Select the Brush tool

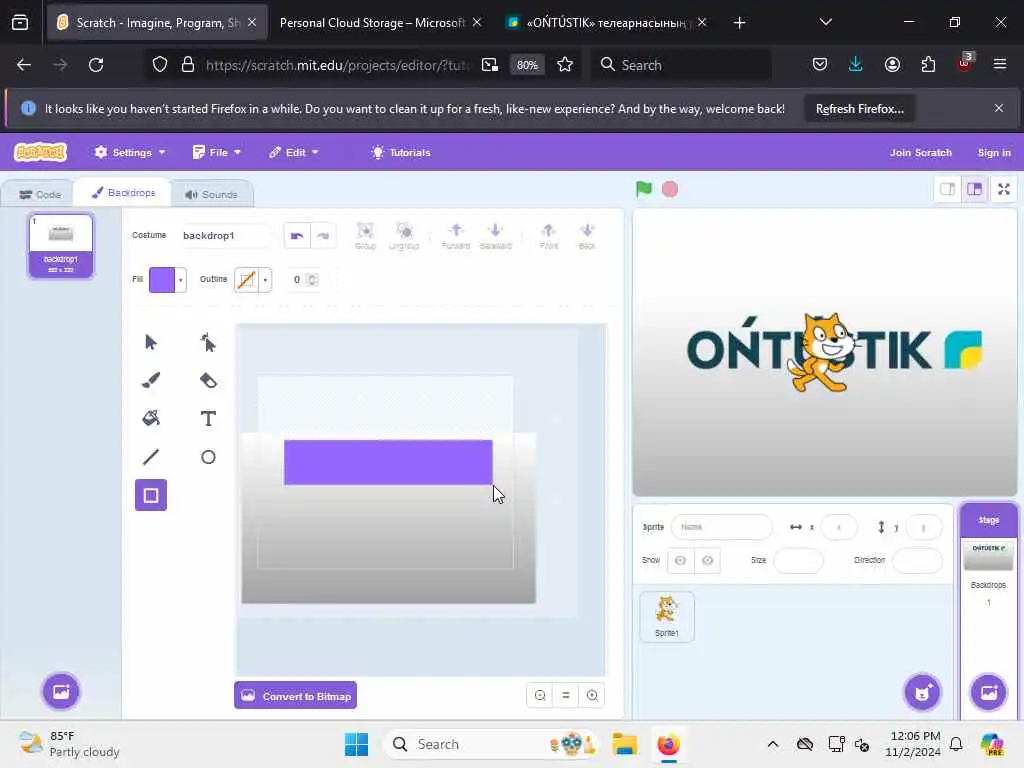click(x=151, y=380)
